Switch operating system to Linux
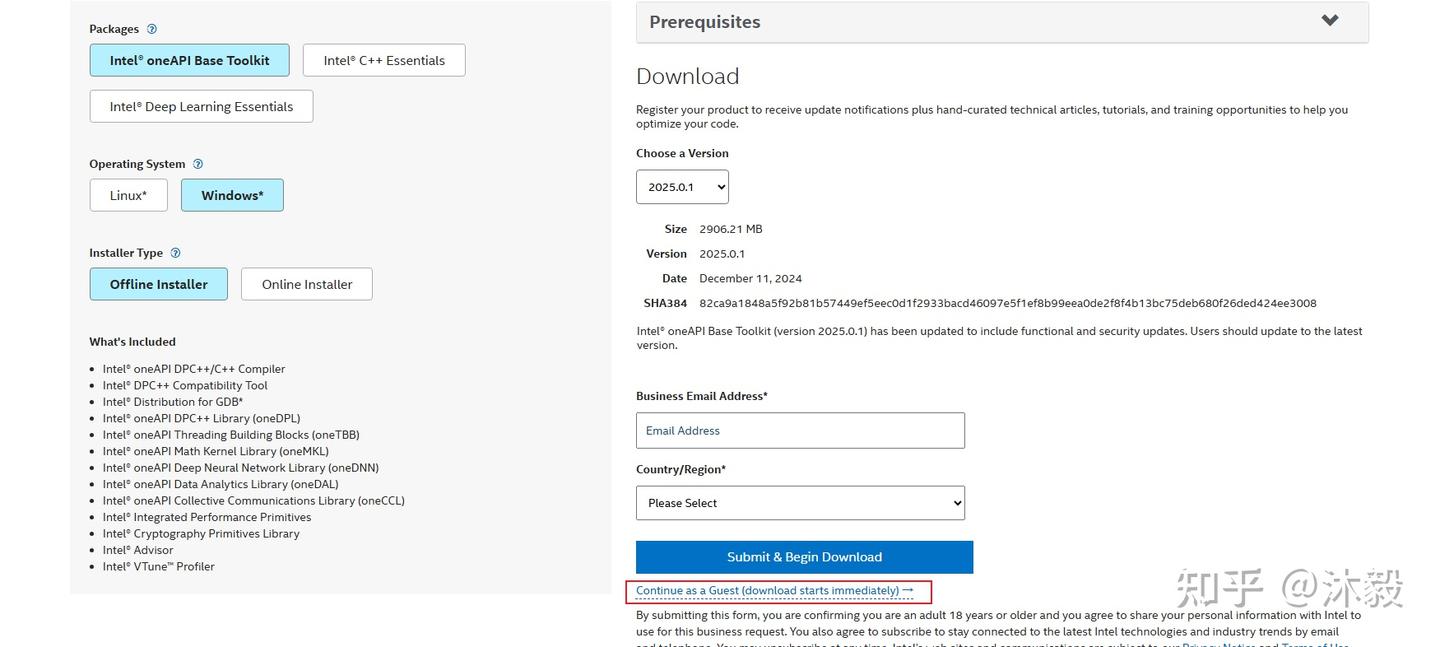The image size is (1440, 647). click(128, 195)
